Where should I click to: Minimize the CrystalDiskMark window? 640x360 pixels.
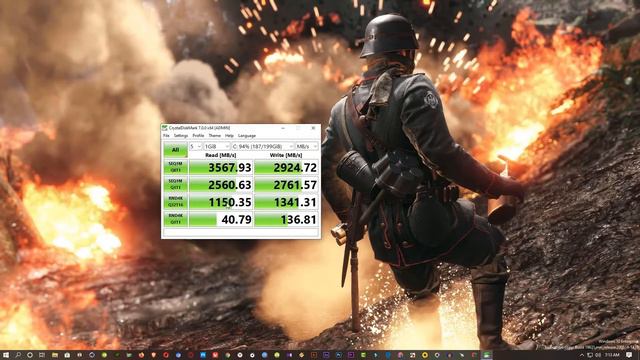coord(283,128)
